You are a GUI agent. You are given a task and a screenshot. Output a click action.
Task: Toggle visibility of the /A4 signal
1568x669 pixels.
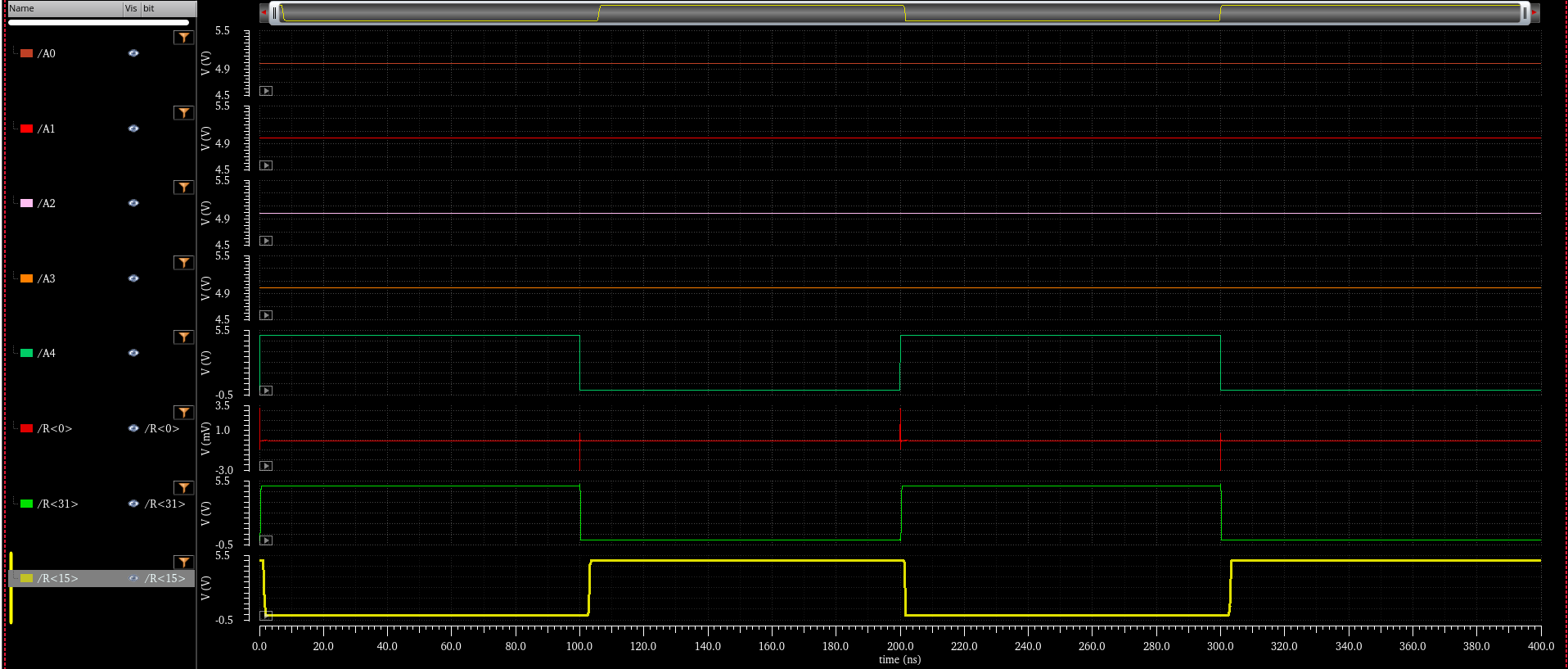[x=133, y=353]
